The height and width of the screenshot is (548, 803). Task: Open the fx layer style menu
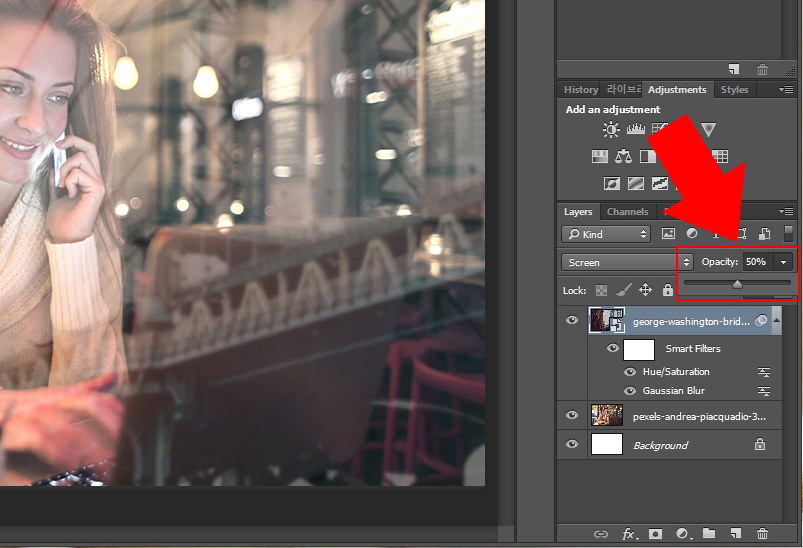point(629,534)
